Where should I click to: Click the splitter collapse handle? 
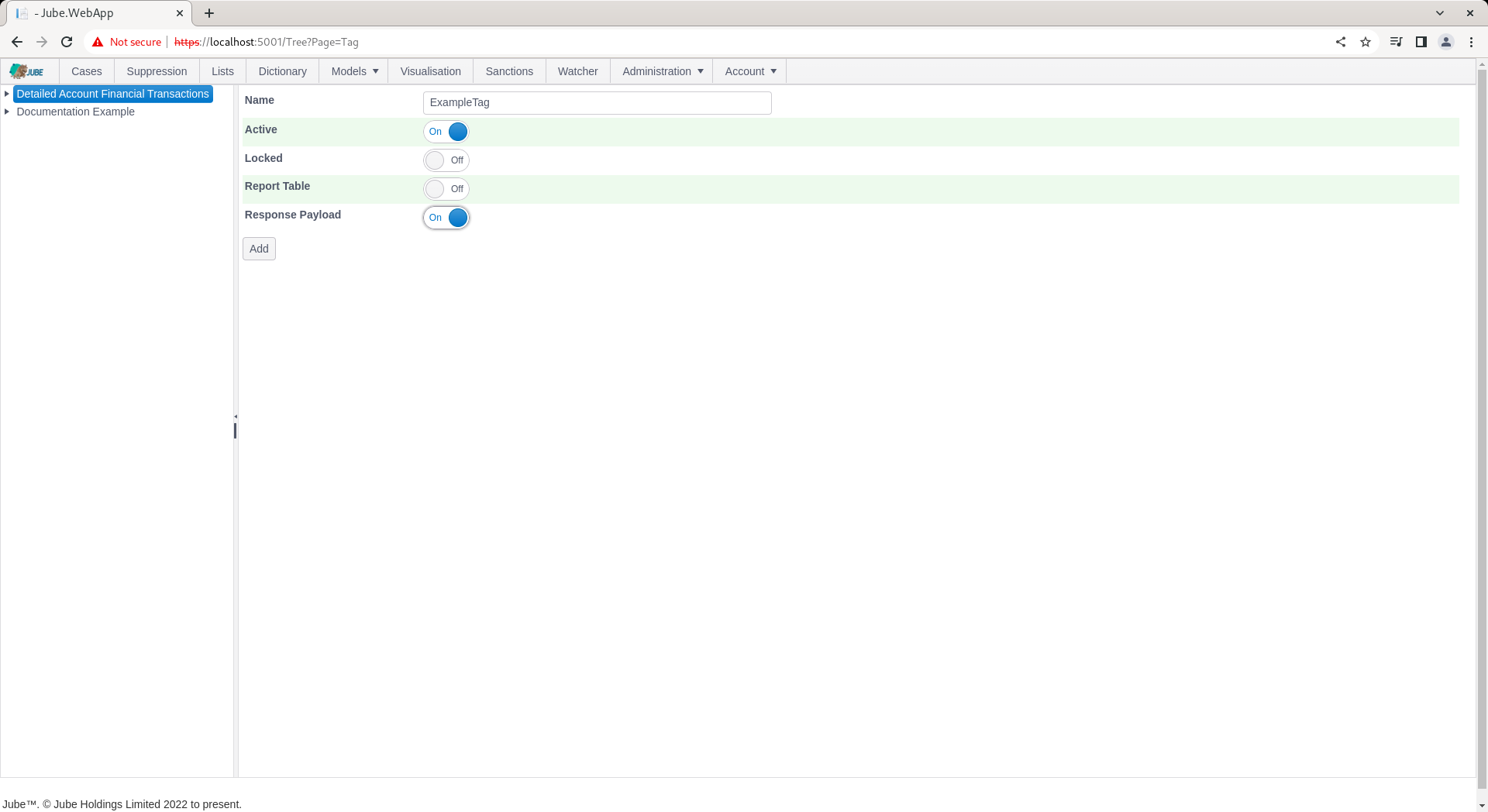(x=236, y=417)
